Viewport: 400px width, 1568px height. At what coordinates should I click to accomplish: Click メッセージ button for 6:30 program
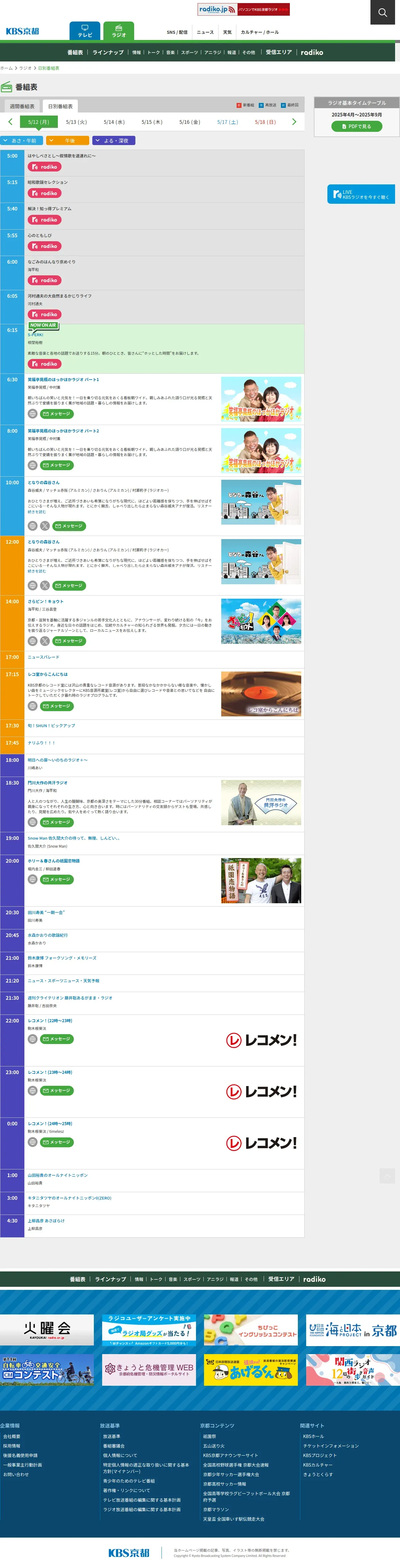click(x=57, y=414)
